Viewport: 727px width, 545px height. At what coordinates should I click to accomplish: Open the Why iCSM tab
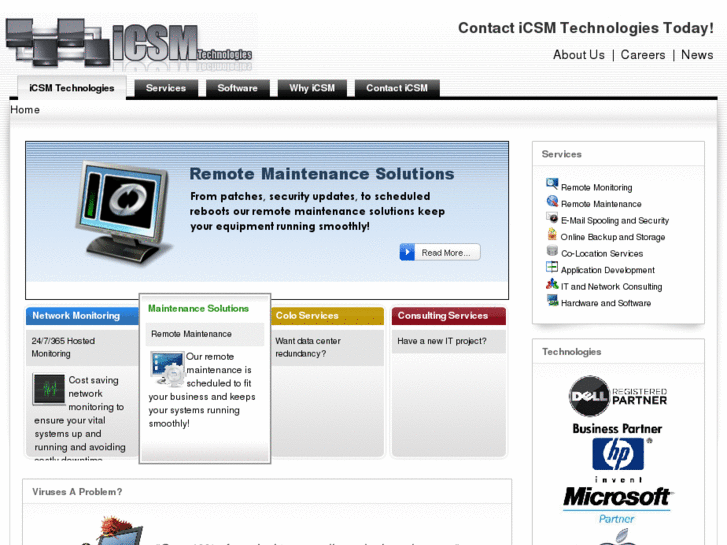(x=312, y=88)
